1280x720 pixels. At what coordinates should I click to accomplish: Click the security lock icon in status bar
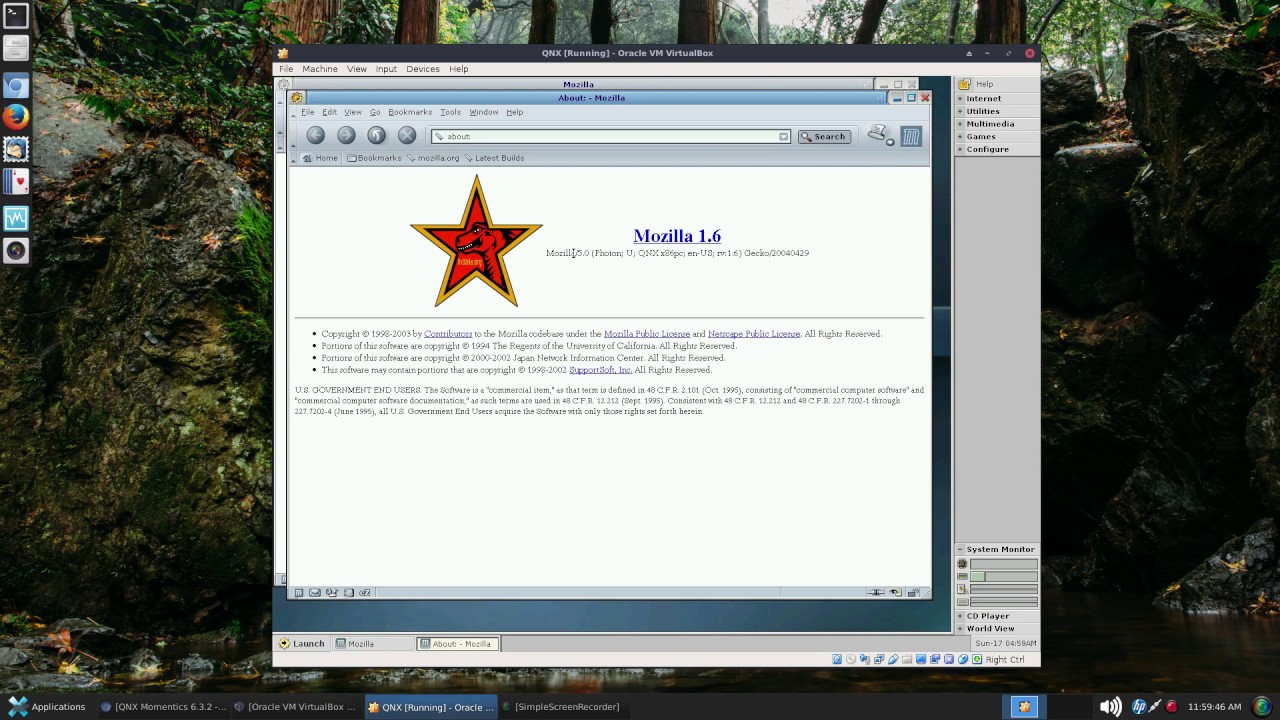click(912, 592)
